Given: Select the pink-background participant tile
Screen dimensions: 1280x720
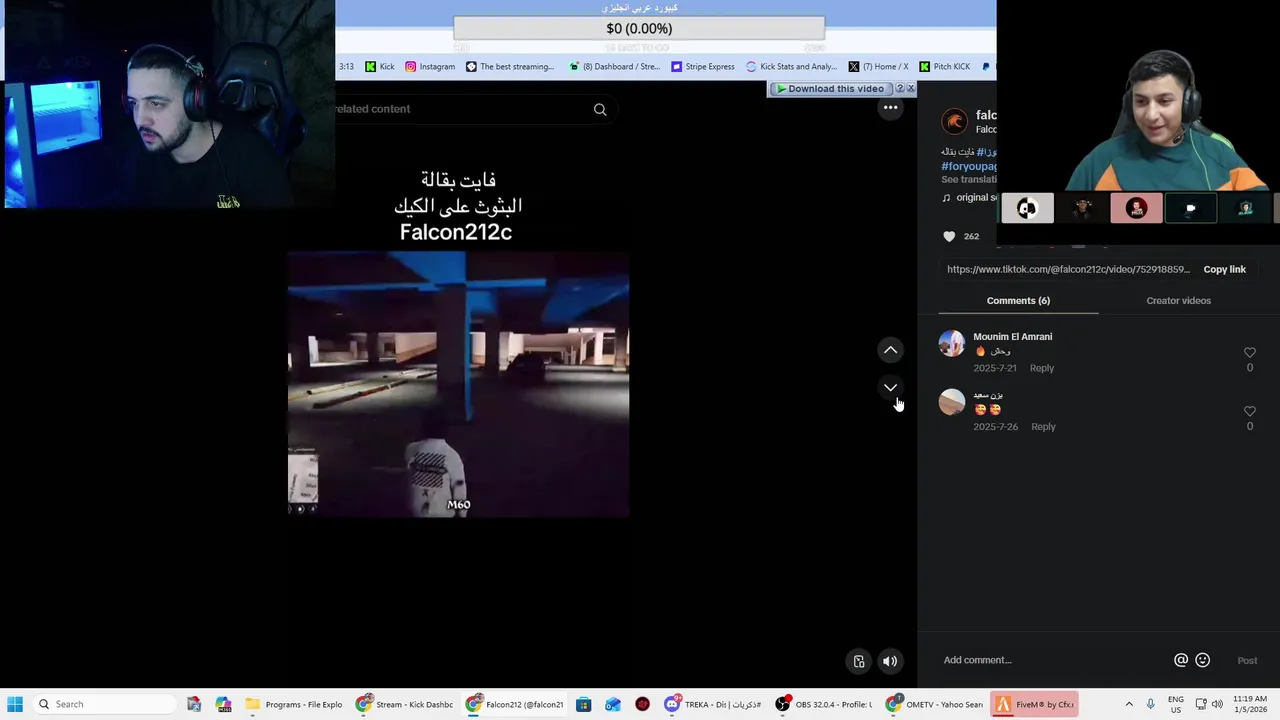Looking at the screenshot, I should point(1136,208).
